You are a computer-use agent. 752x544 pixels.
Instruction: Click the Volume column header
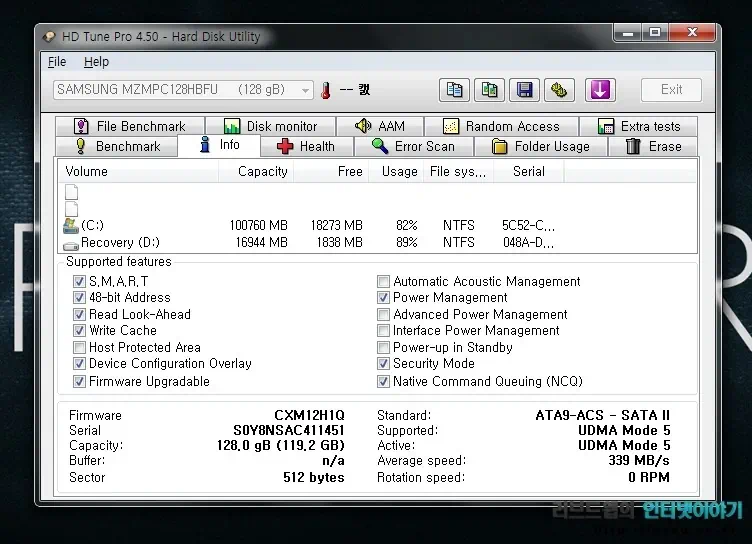[x=139, y=171]
